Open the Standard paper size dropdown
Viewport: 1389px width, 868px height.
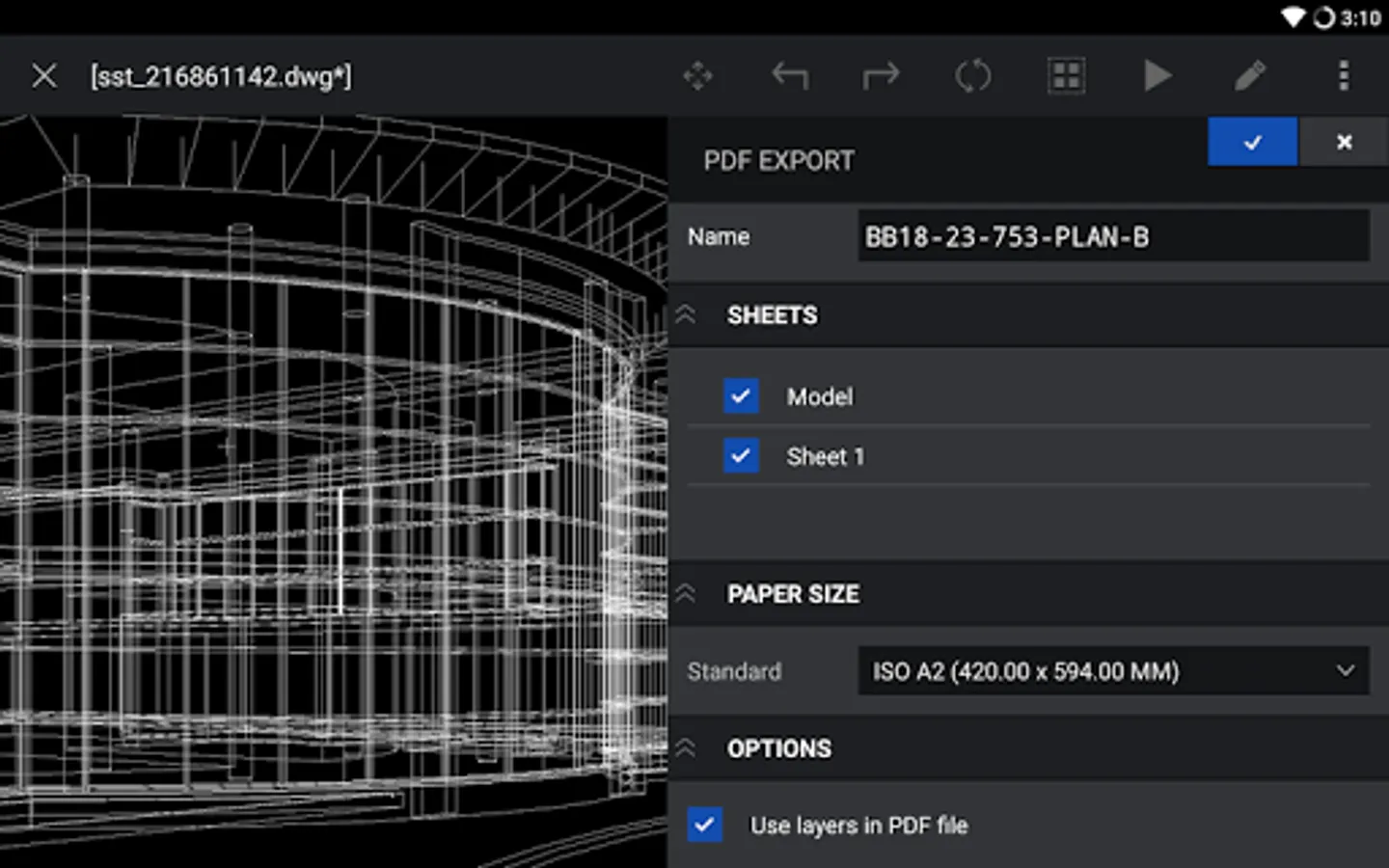point(1113,671)
